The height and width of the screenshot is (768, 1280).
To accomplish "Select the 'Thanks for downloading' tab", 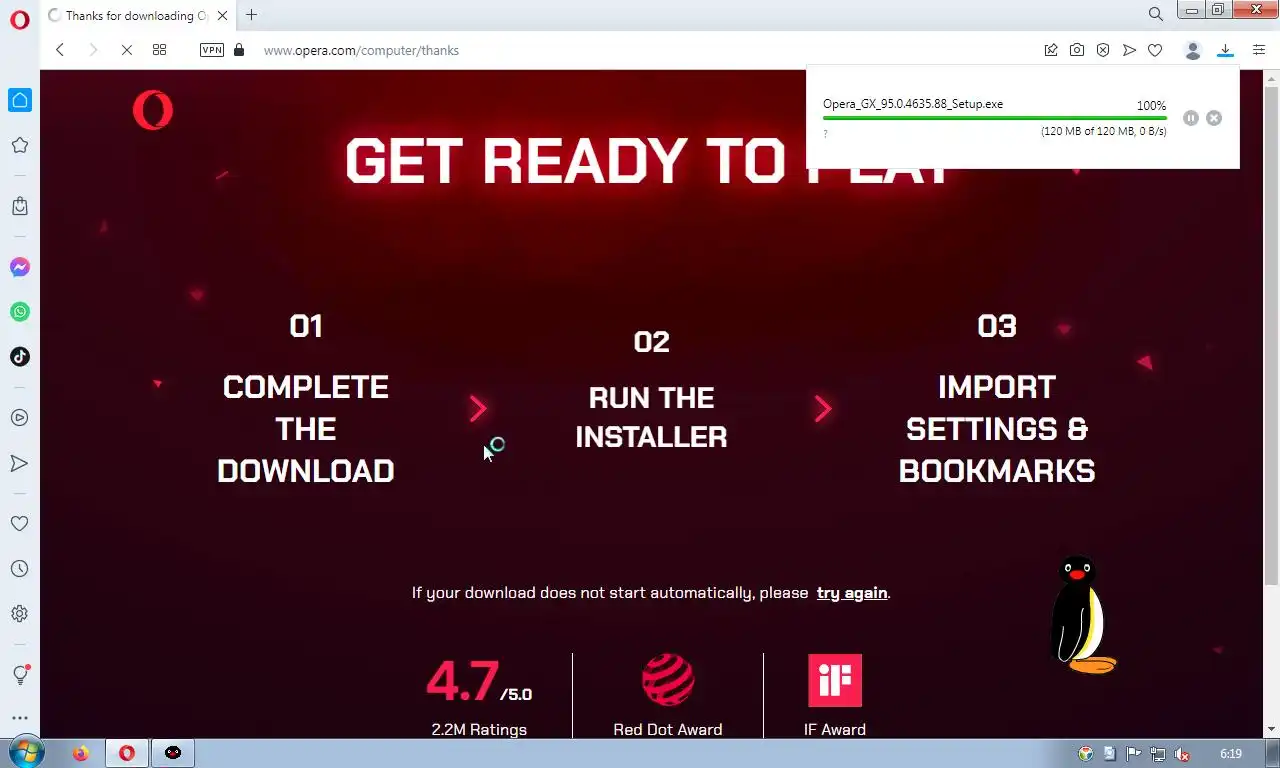I will pyautogui.click(x=138, y=15).
